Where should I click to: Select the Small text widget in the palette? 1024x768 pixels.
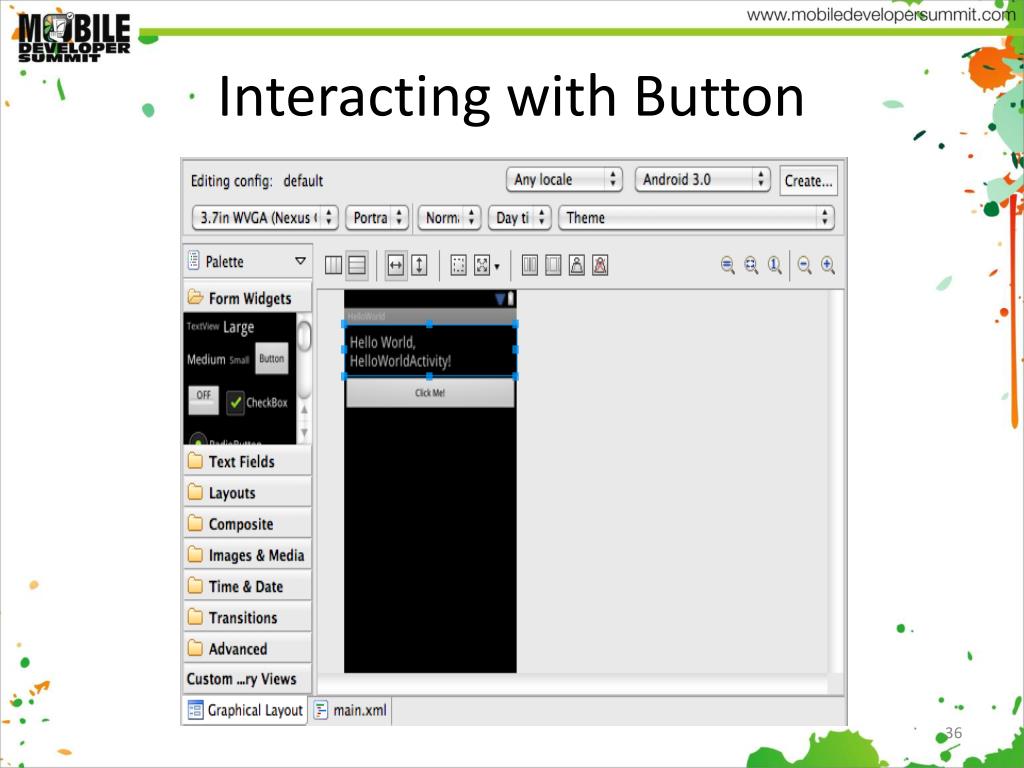click(x=239, y=360)
